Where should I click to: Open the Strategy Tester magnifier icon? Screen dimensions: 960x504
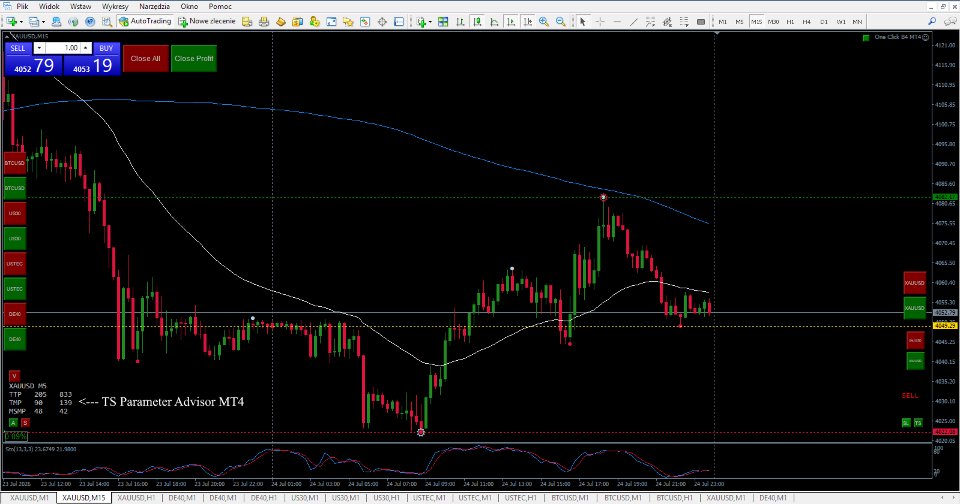tap(107, 21)
